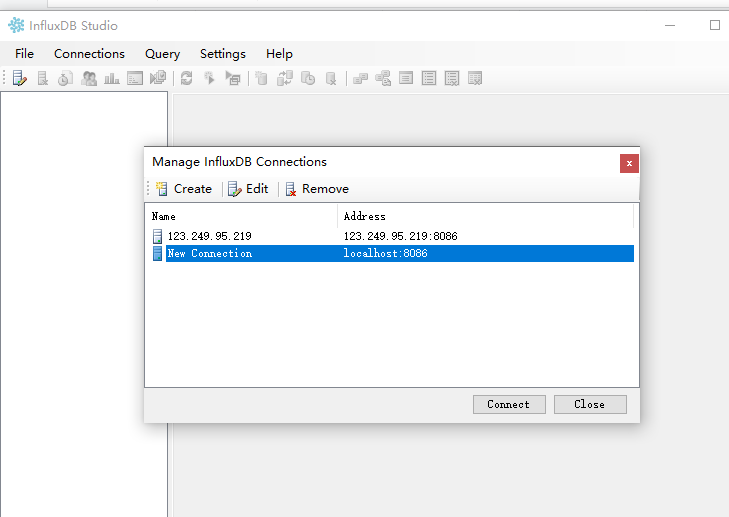Click the two small tag boxes icon
Image resolution: width=729 pixels, height=517 pixels.
(360, 78)
